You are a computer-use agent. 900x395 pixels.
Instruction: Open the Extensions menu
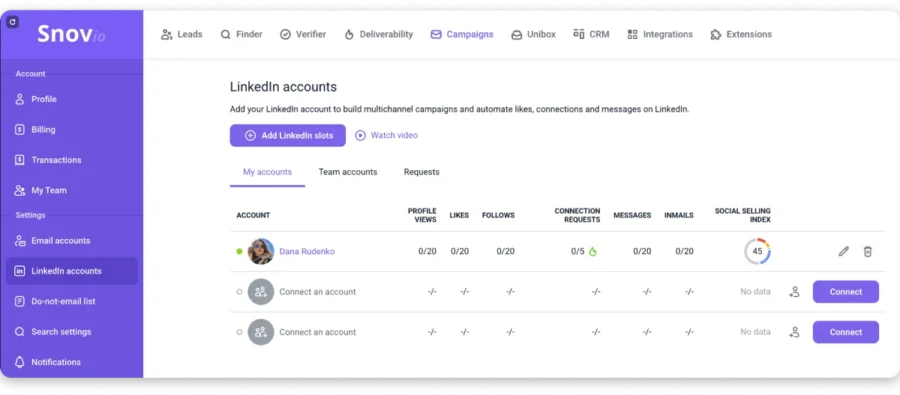pos(741,34)
